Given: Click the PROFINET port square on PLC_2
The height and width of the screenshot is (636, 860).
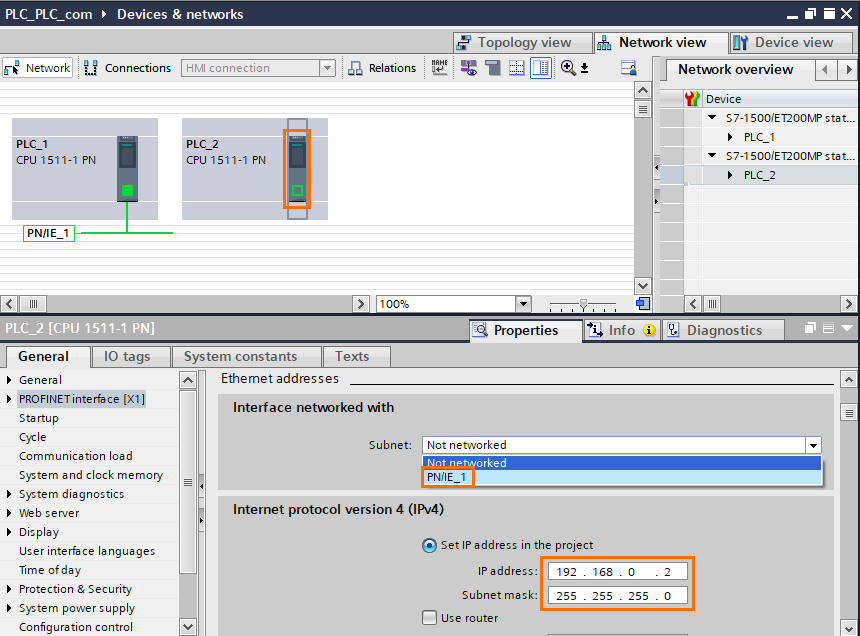Looking at the screenshot, I should [297, 190].
